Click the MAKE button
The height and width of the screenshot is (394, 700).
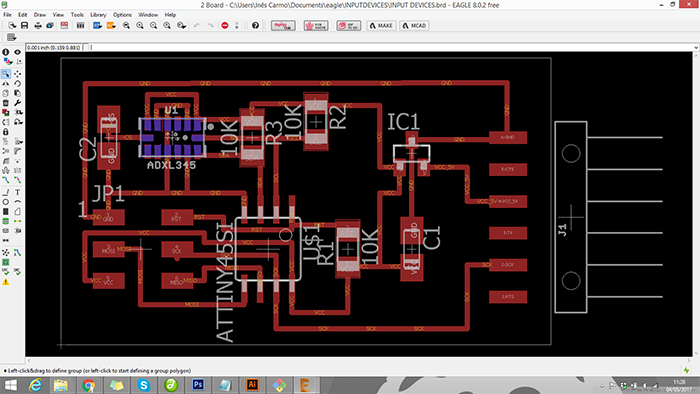pos(381,25)
